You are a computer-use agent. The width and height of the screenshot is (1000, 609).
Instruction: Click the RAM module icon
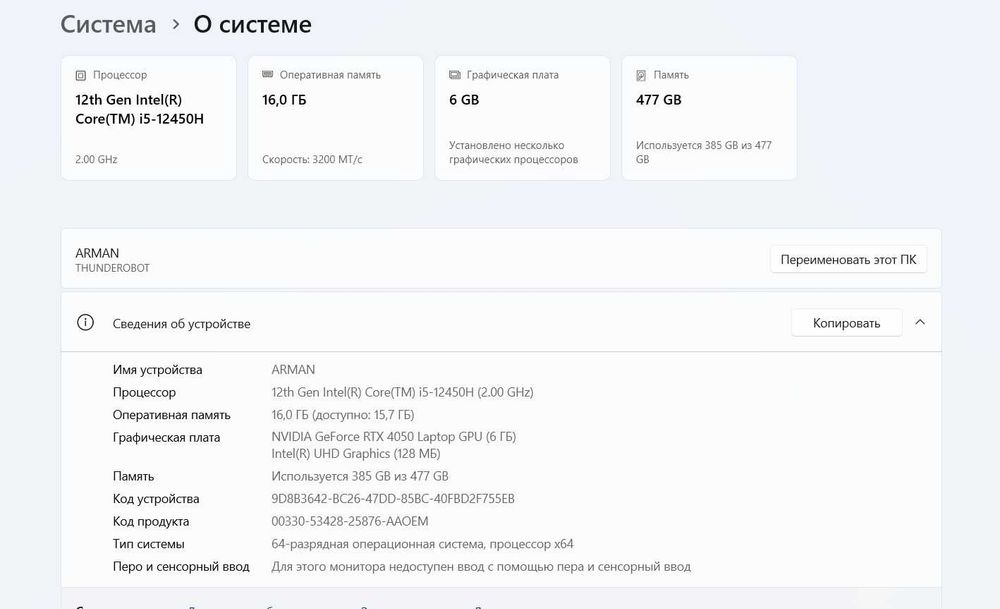[267, 75]
